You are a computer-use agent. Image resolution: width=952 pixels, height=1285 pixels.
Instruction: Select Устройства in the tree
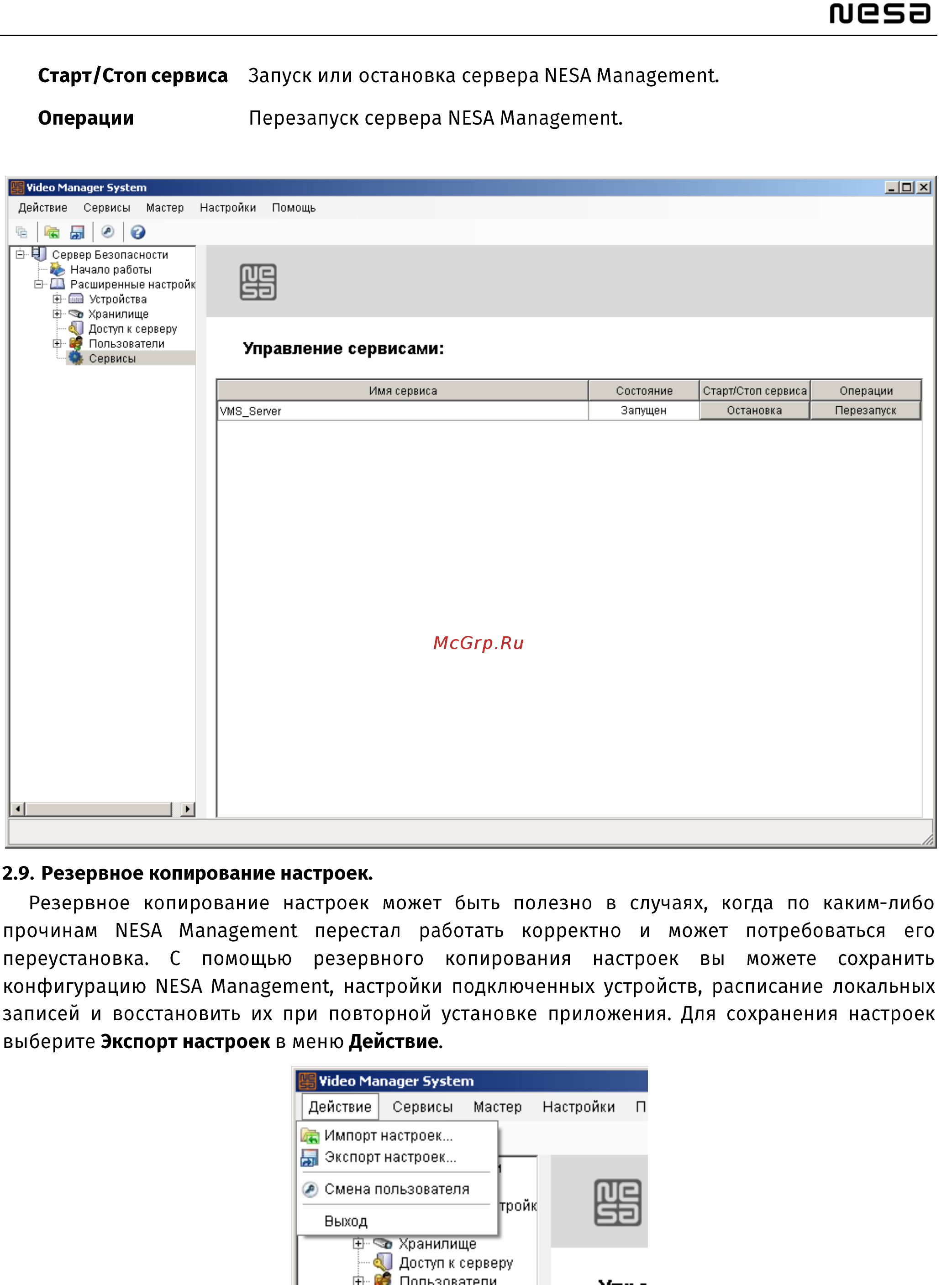pyautogui.click(x=117, y=299)
